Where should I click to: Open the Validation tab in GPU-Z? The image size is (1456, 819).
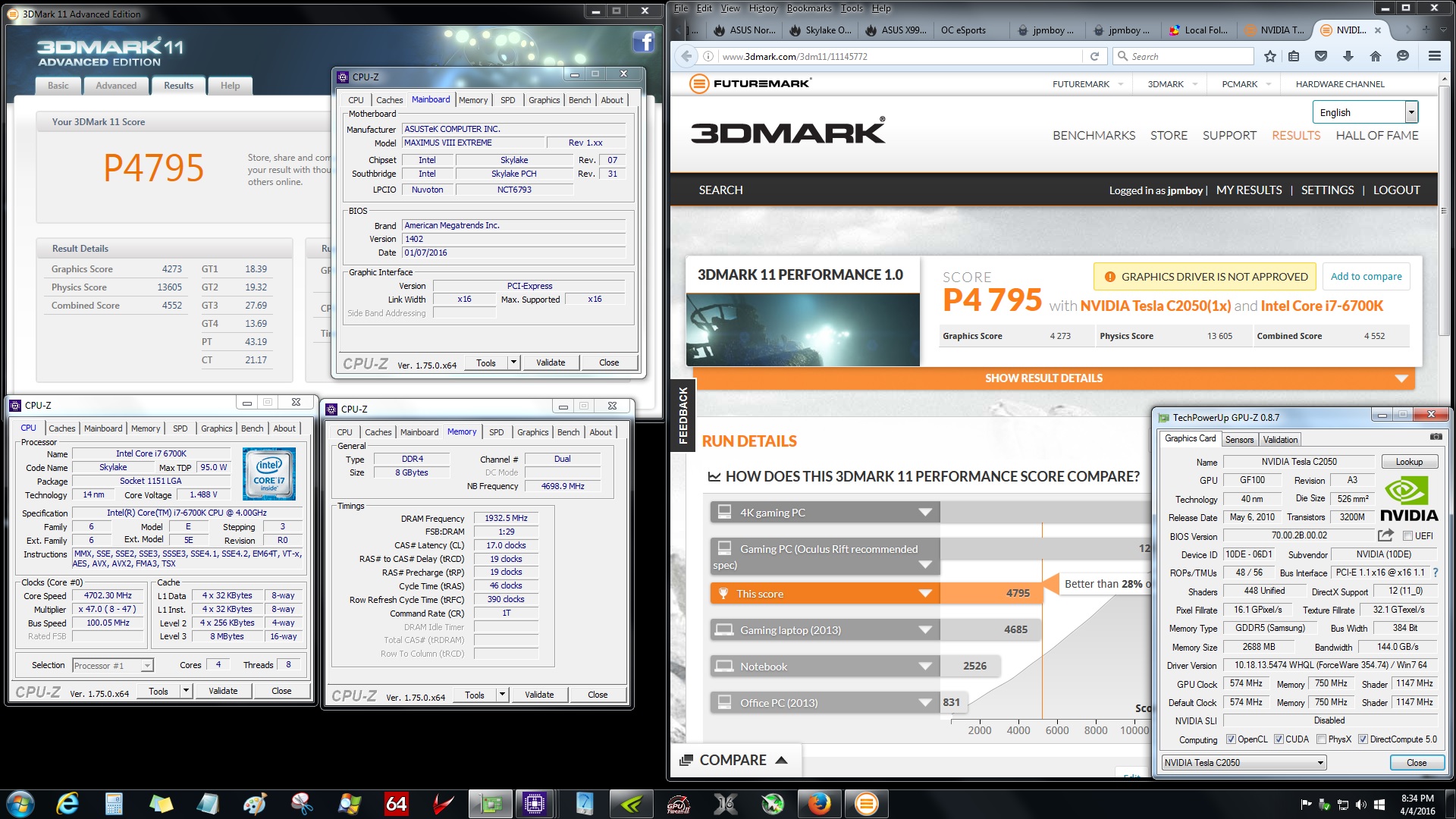1280,440
